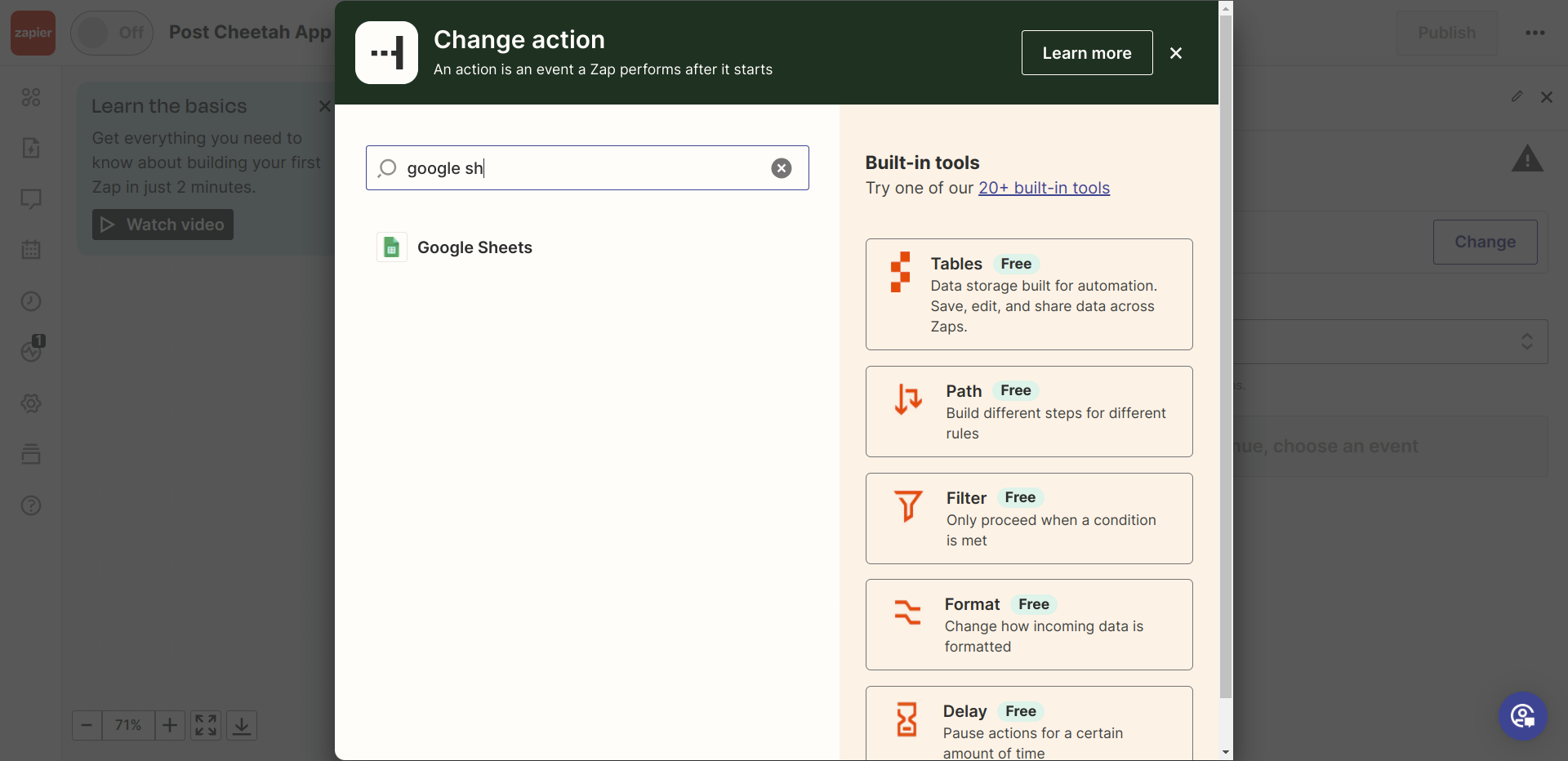Viewport: 1568px width, 761px height.
Task: Click the scrollbar down arrow
Action: [x=1226, y=752]
